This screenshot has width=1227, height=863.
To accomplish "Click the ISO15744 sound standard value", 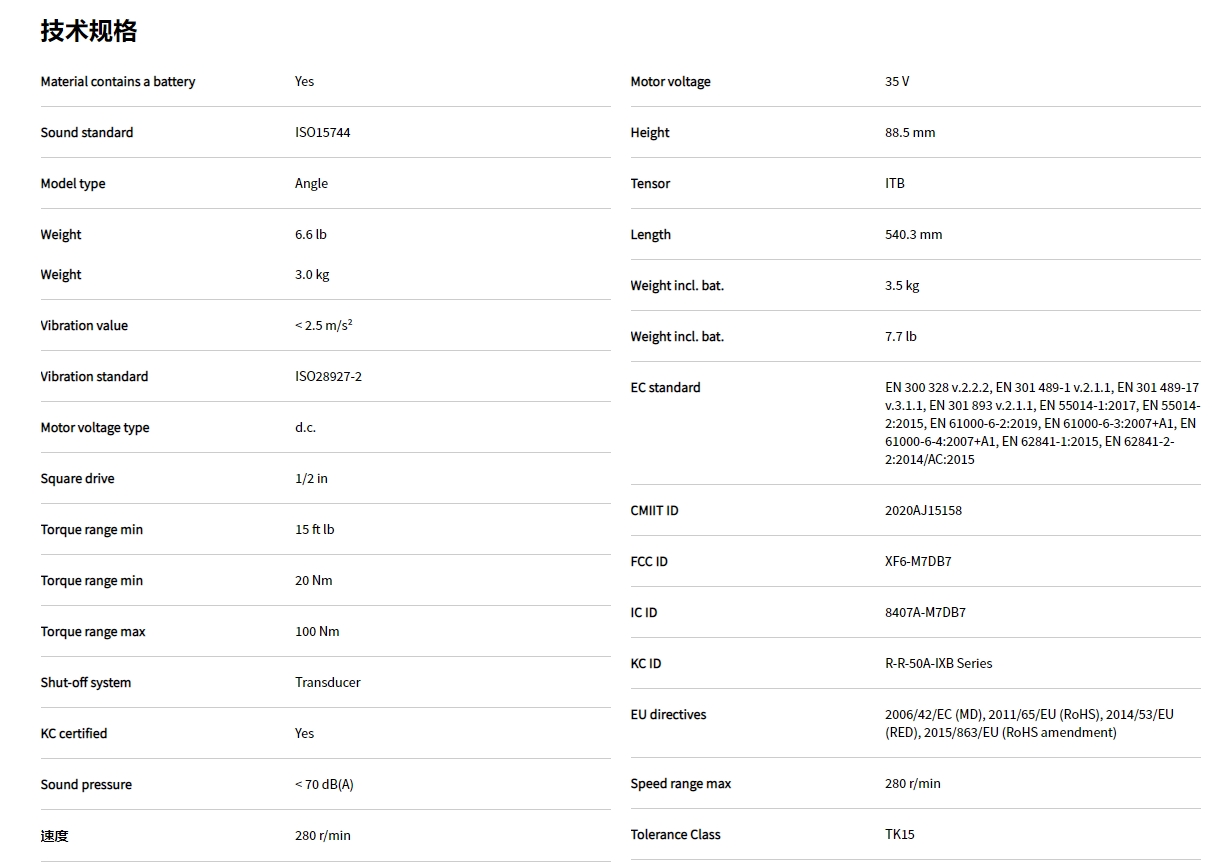I will point(322,133).
